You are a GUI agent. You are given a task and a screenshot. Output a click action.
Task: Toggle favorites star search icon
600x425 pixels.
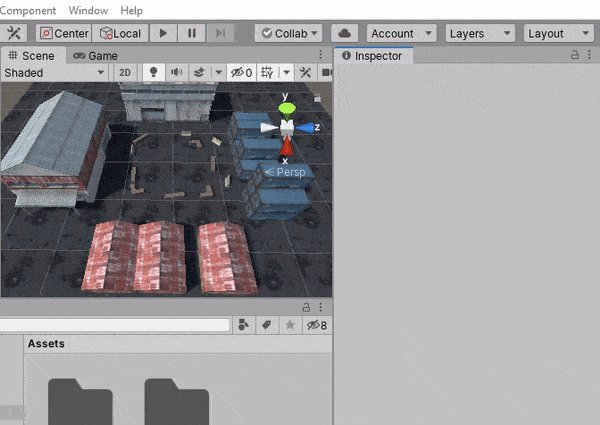pyautogui.click(x=290, y=325)
